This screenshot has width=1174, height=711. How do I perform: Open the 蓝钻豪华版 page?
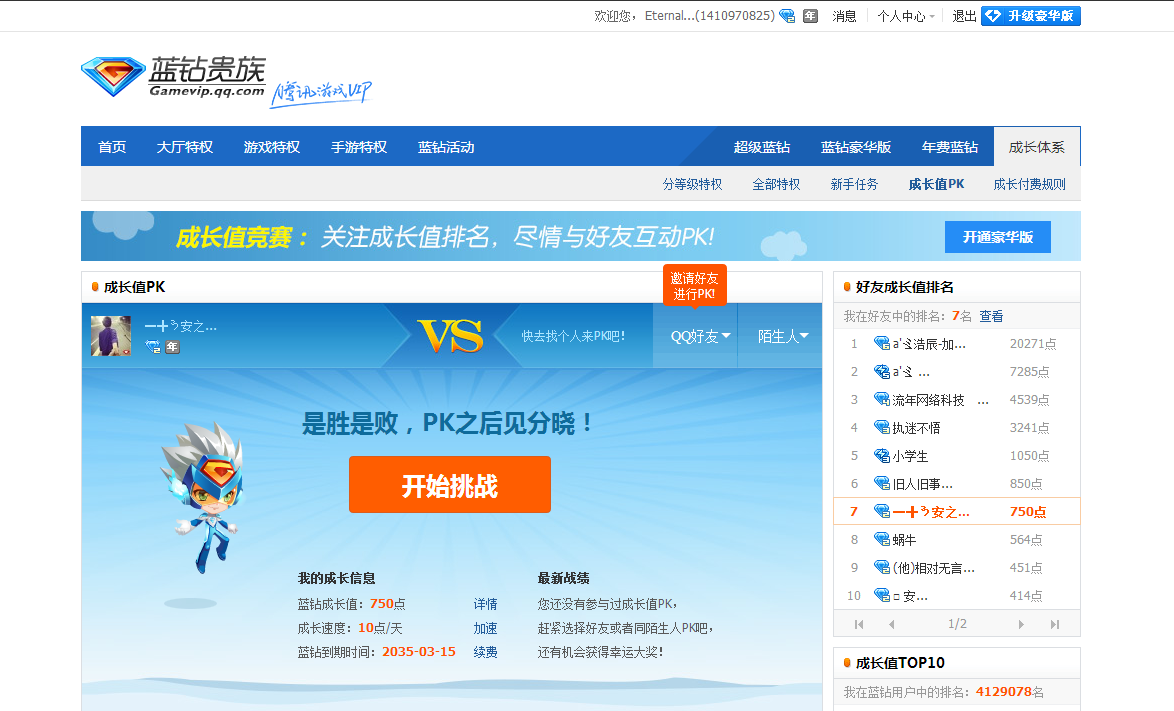coord(856,147)
